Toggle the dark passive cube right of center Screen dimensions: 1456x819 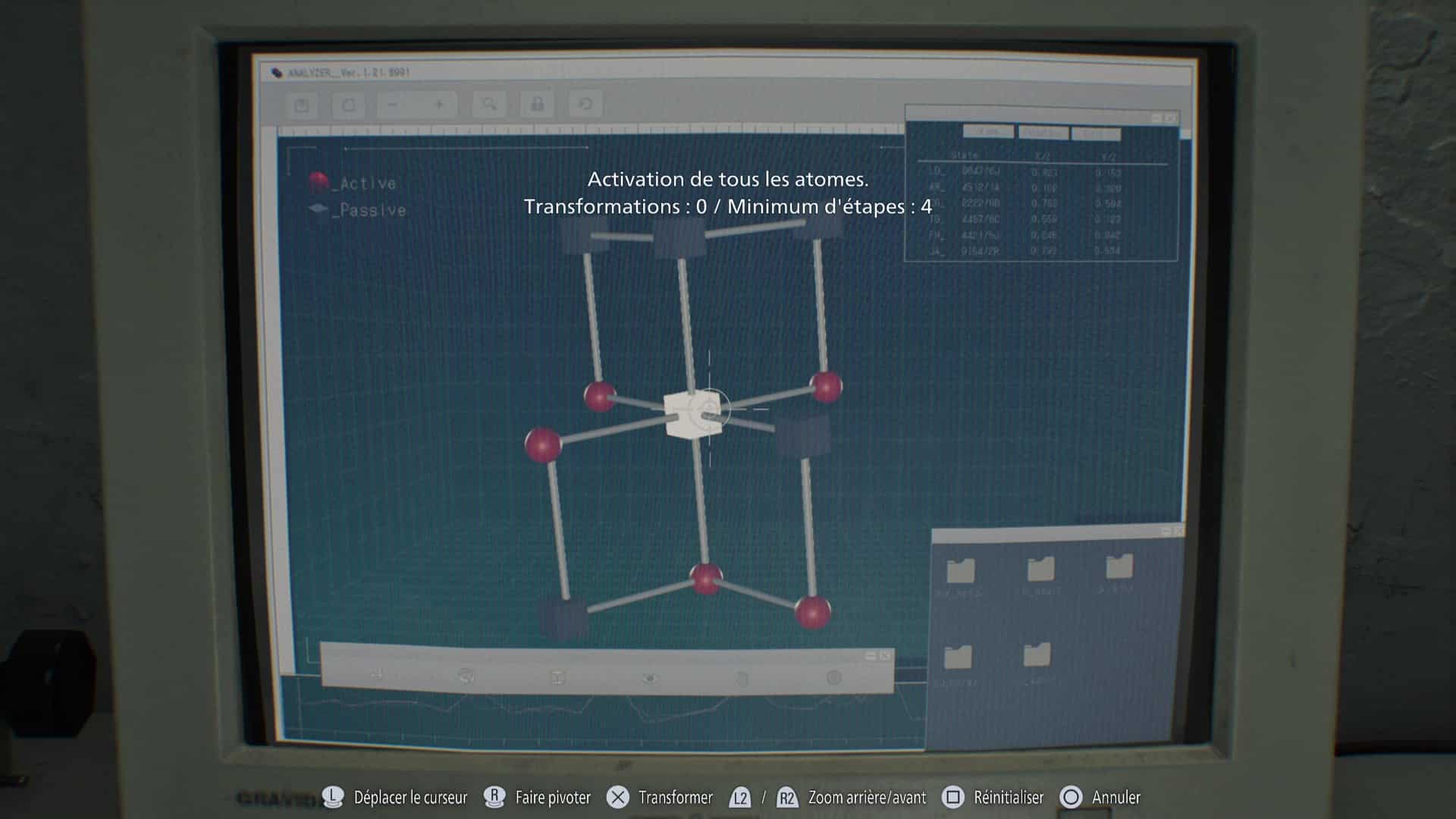(x=802, y=436)
